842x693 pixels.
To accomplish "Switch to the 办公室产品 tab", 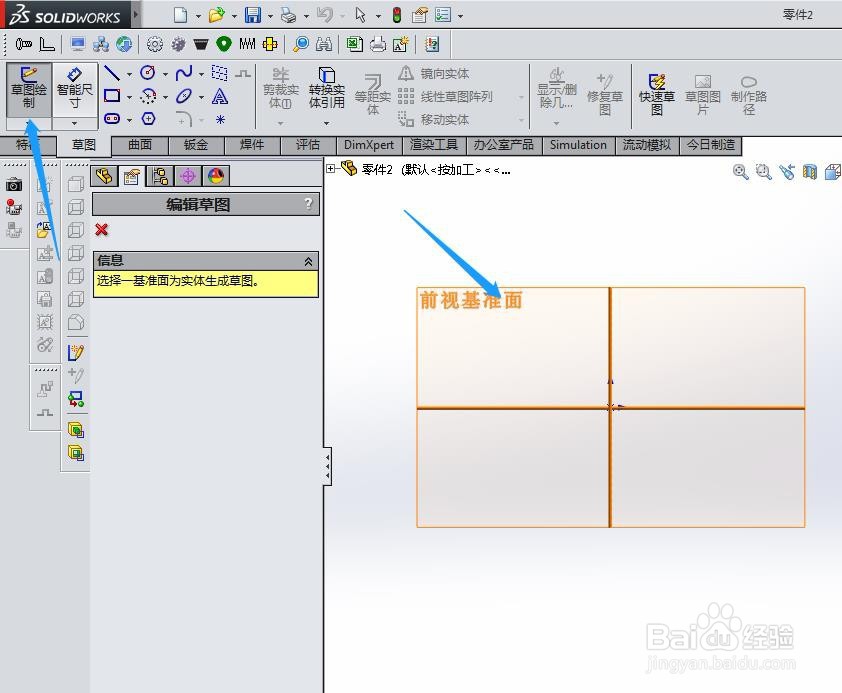I will coord(504,144).
